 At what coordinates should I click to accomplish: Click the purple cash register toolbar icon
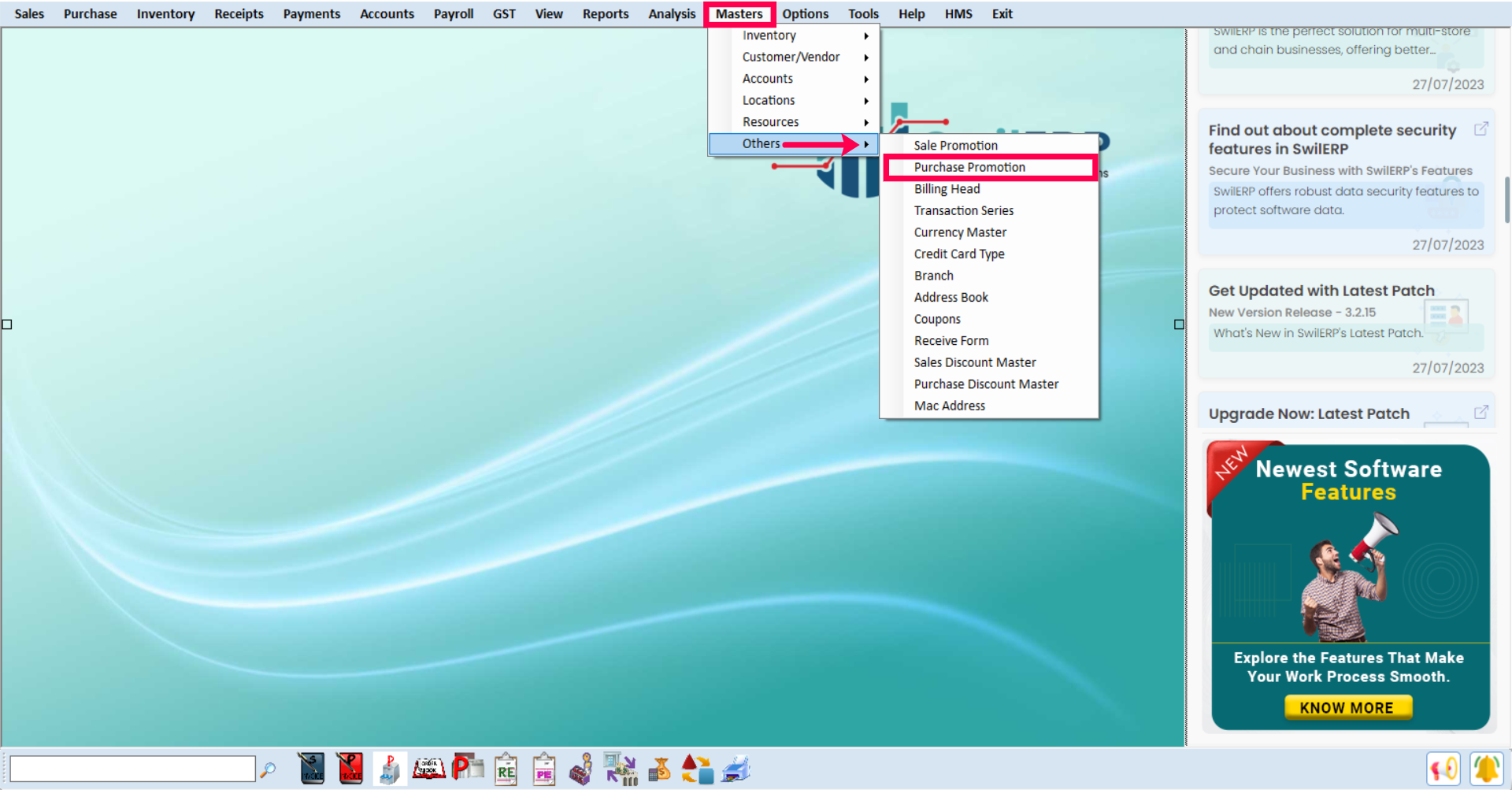[581, 769]
